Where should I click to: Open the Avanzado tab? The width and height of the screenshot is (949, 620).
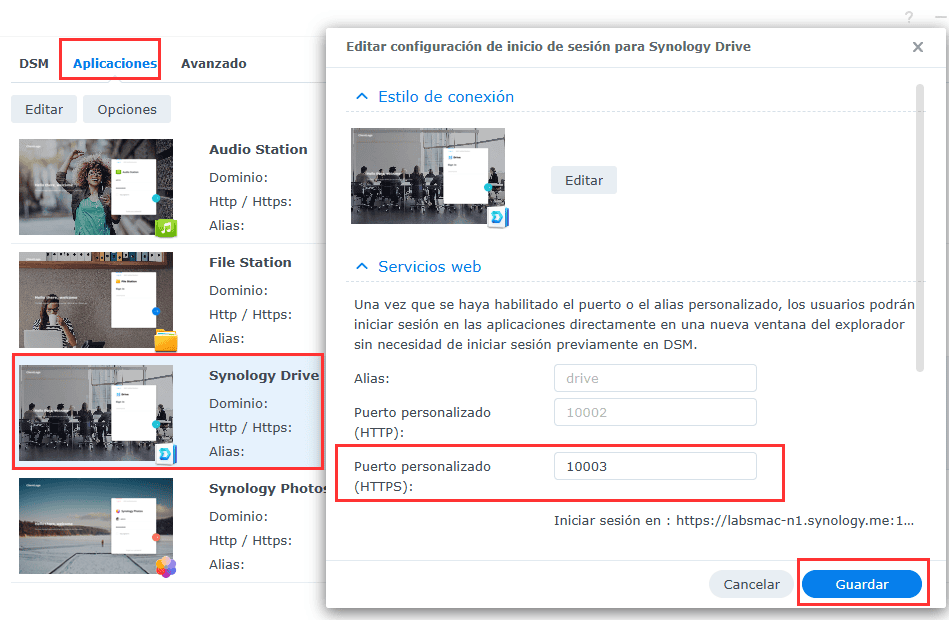point(213,63)
